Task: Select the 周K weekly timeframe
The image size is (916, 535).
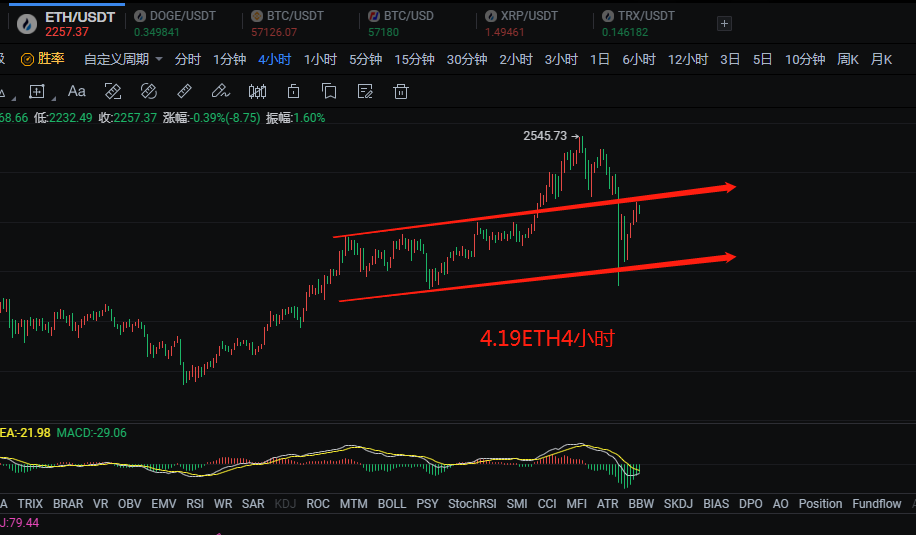Action: point(848,59)
